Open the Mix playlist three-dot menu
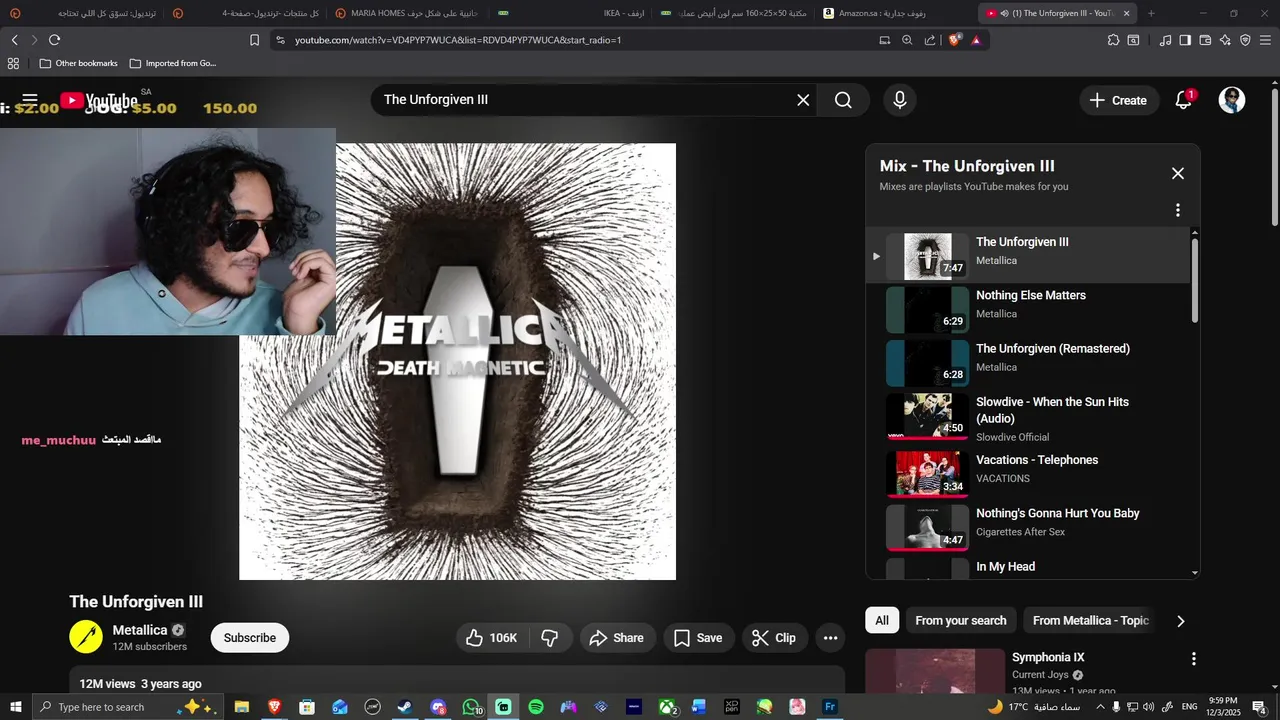This screenshot has height=720, width=1280. pos(1178,210)
